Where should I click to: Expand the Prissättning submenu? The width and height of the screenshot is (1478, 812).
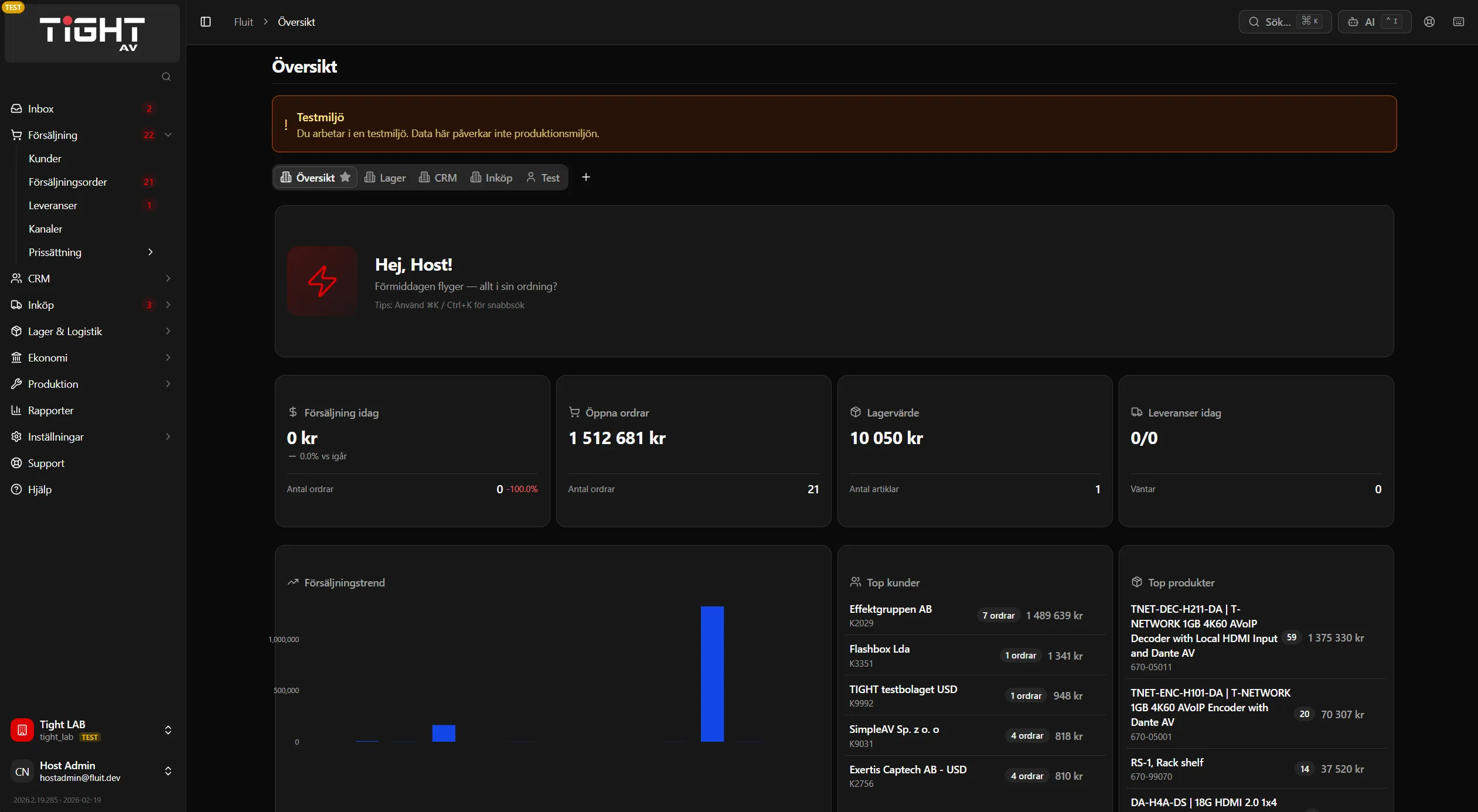point(151,252)
